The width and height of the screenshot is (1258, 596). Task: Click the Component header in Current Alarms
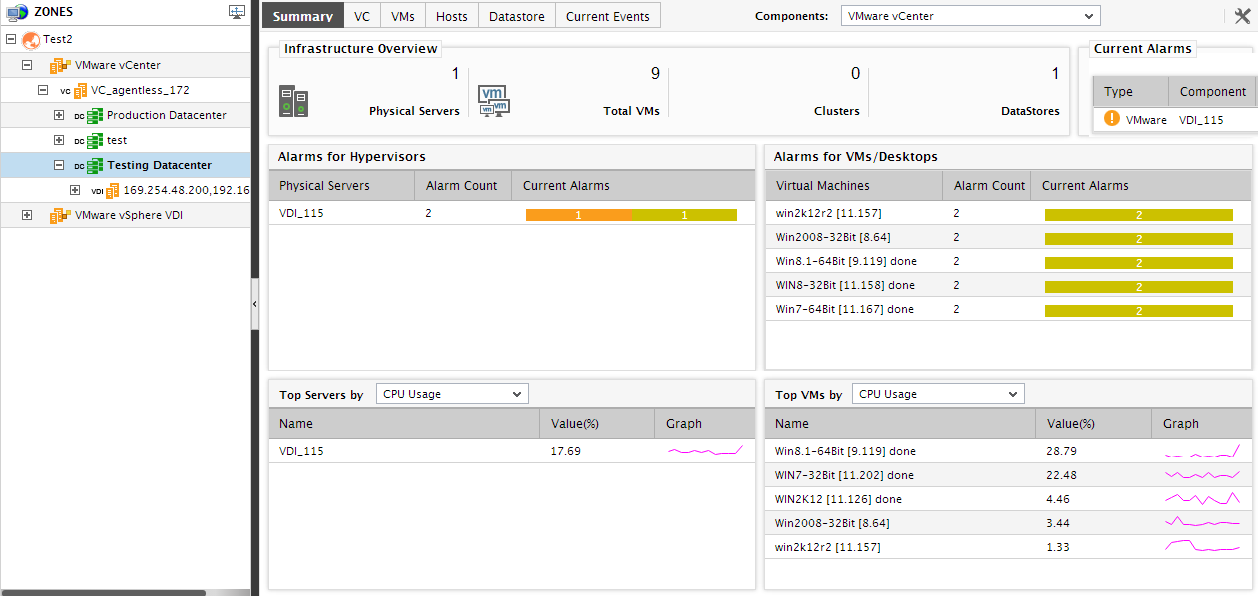(x=1212, y=91)
